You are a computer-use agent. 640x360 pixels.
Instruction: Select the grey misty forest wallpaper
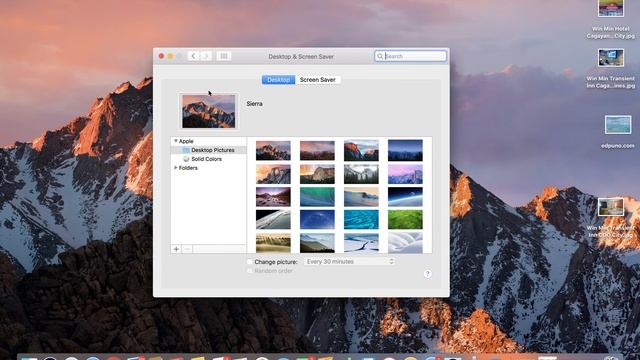(361, 174)
